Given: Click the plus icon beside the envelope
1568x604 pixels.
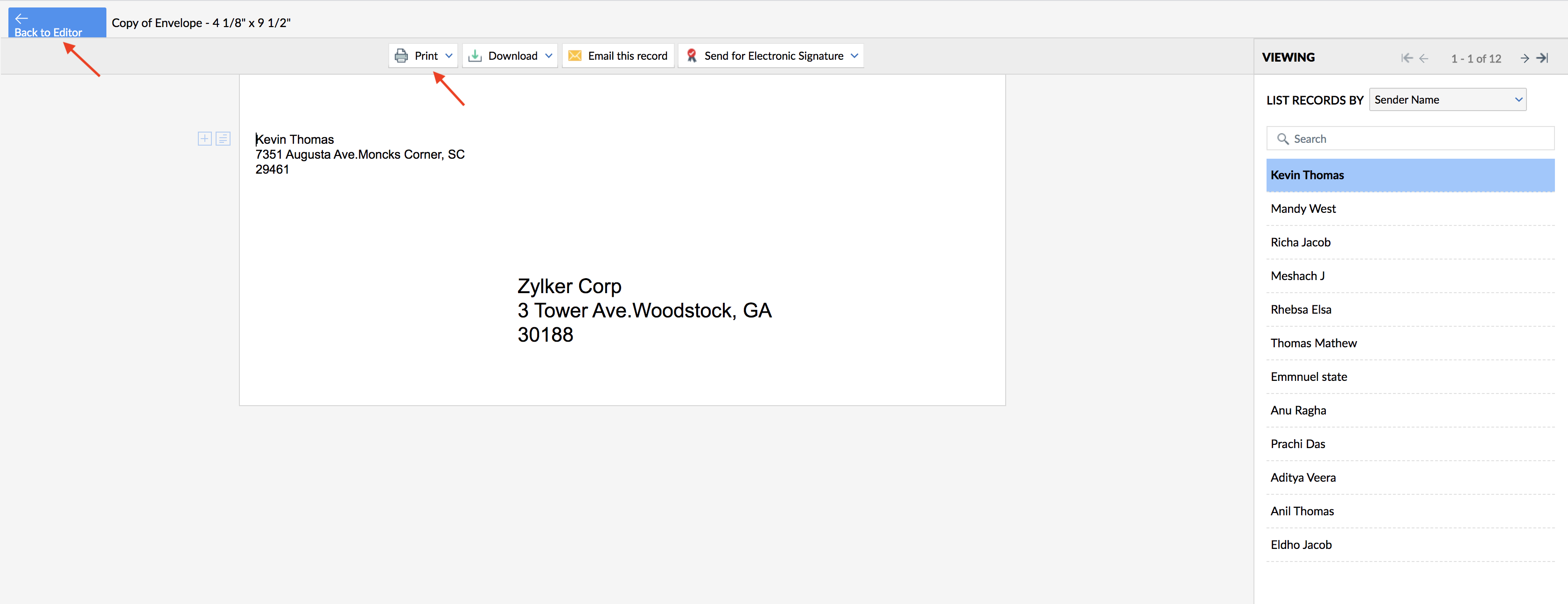Looking at the screenshot, I should point(204,139).
